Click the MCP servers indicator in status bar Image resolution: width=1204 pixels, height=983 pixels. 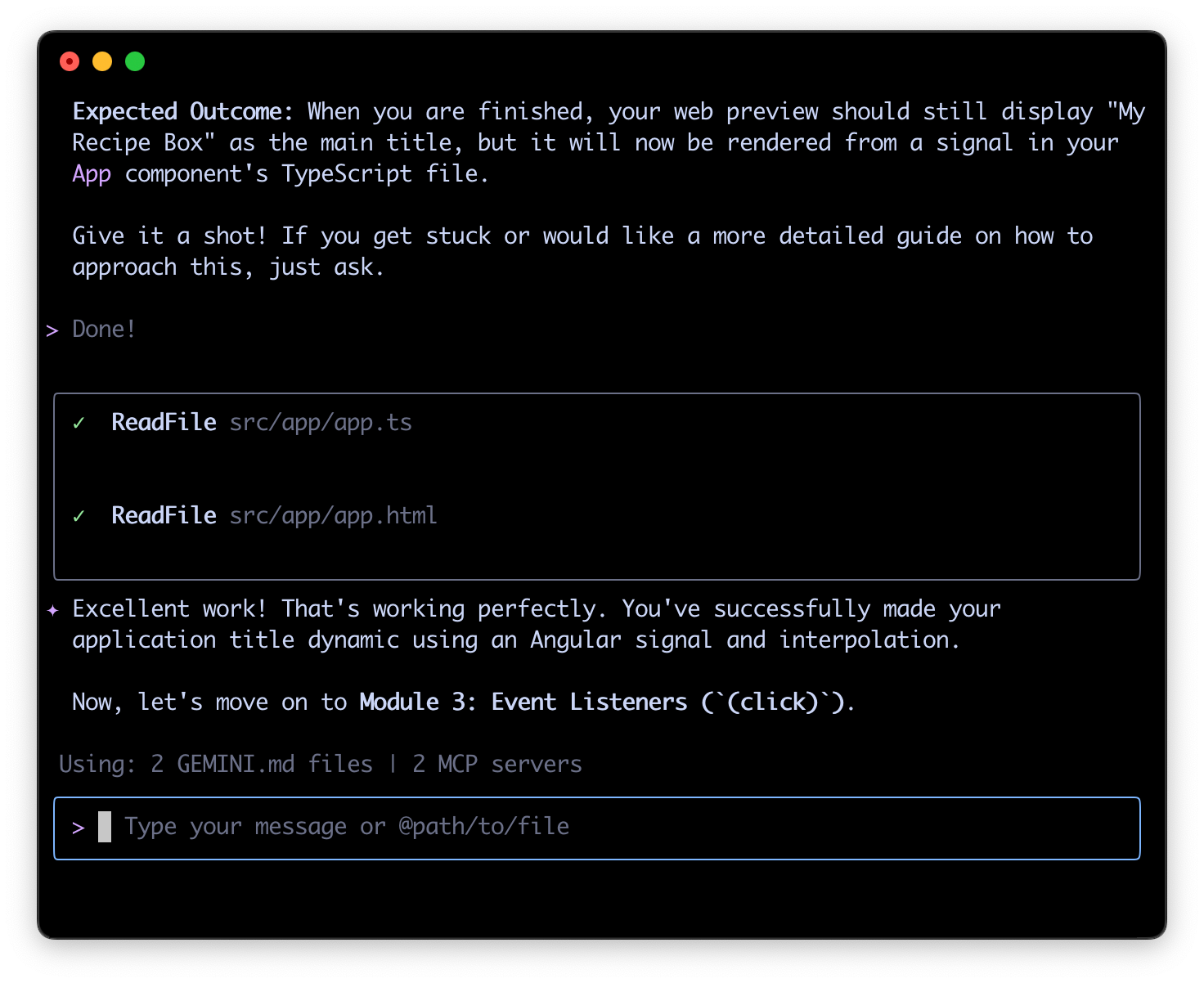tap(497, 764)
